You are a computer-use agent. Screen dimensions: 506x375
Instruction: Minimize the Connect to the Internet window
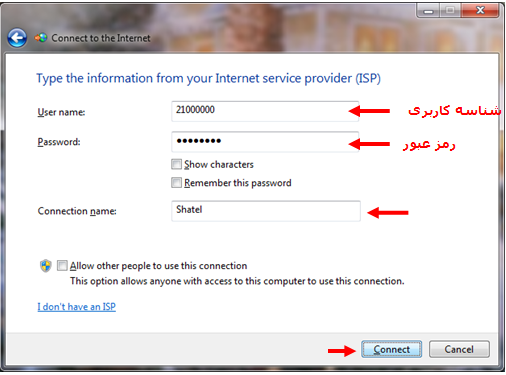click(x=428, y=11)
